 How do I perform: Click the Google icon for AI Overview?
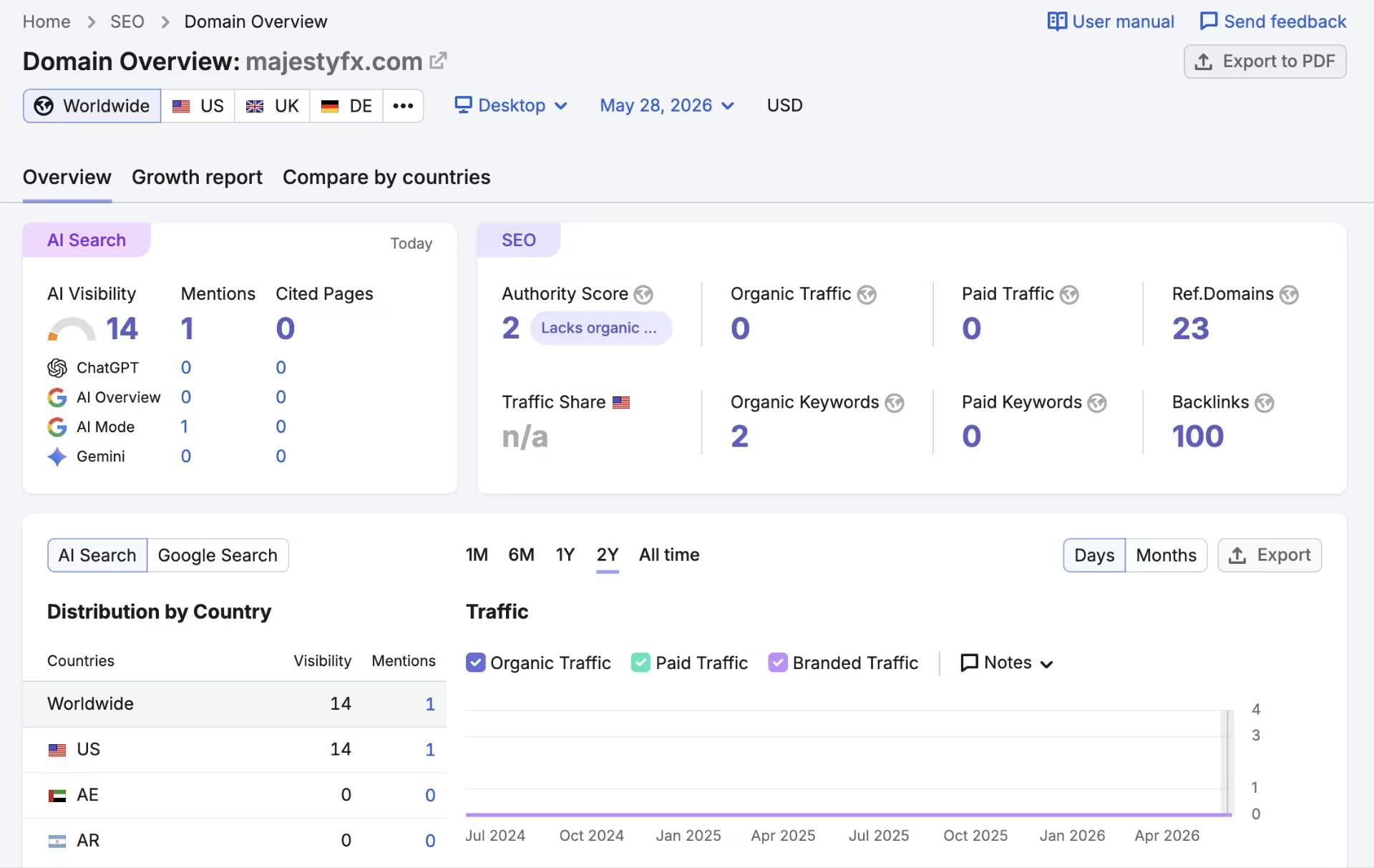coord(57,397)
